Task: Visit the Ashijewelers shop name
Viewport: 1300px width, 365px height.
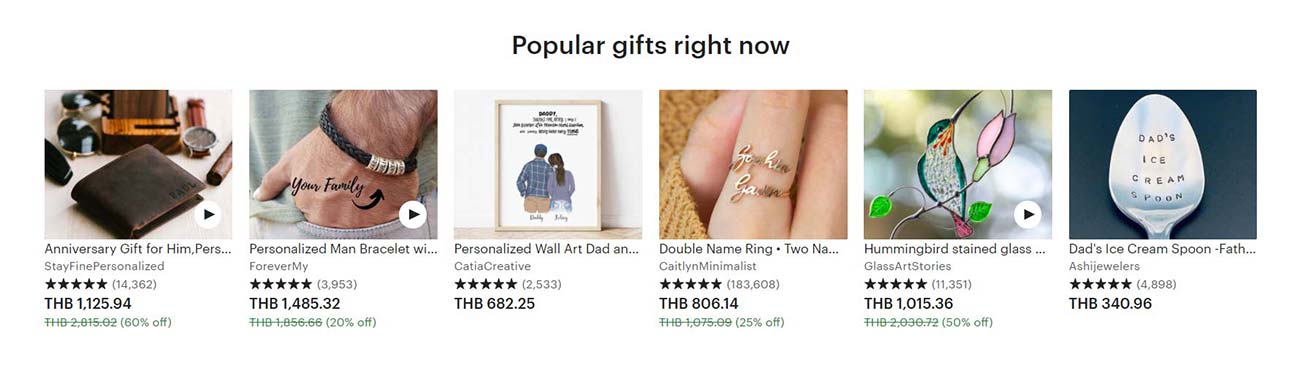Action: point(1104,267)
